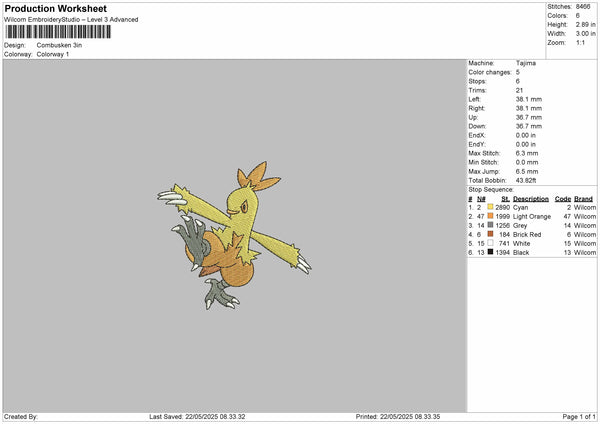Click the Up value '36.7 mm'
Image resolution: width=600 pixels, height=424 pixels.
click(529, 117)
